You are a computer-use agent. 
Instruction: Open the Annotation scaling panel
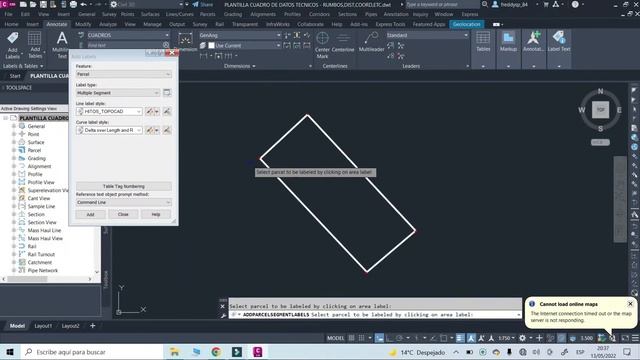[x=533, y=49]
